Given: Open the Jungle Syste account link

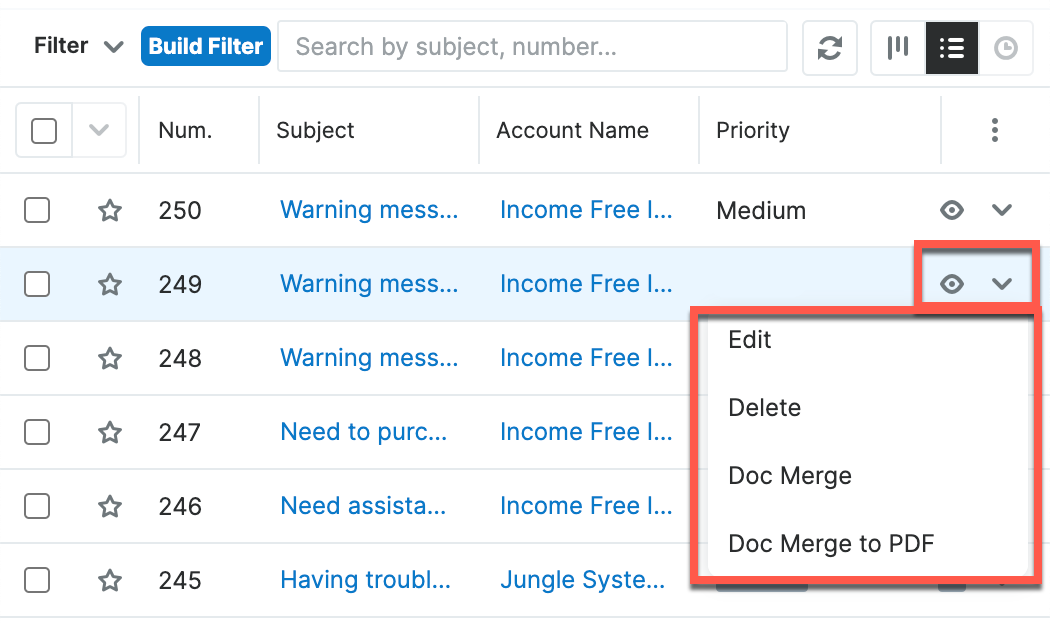Looking at the screenshot, I should coord(583,580).
